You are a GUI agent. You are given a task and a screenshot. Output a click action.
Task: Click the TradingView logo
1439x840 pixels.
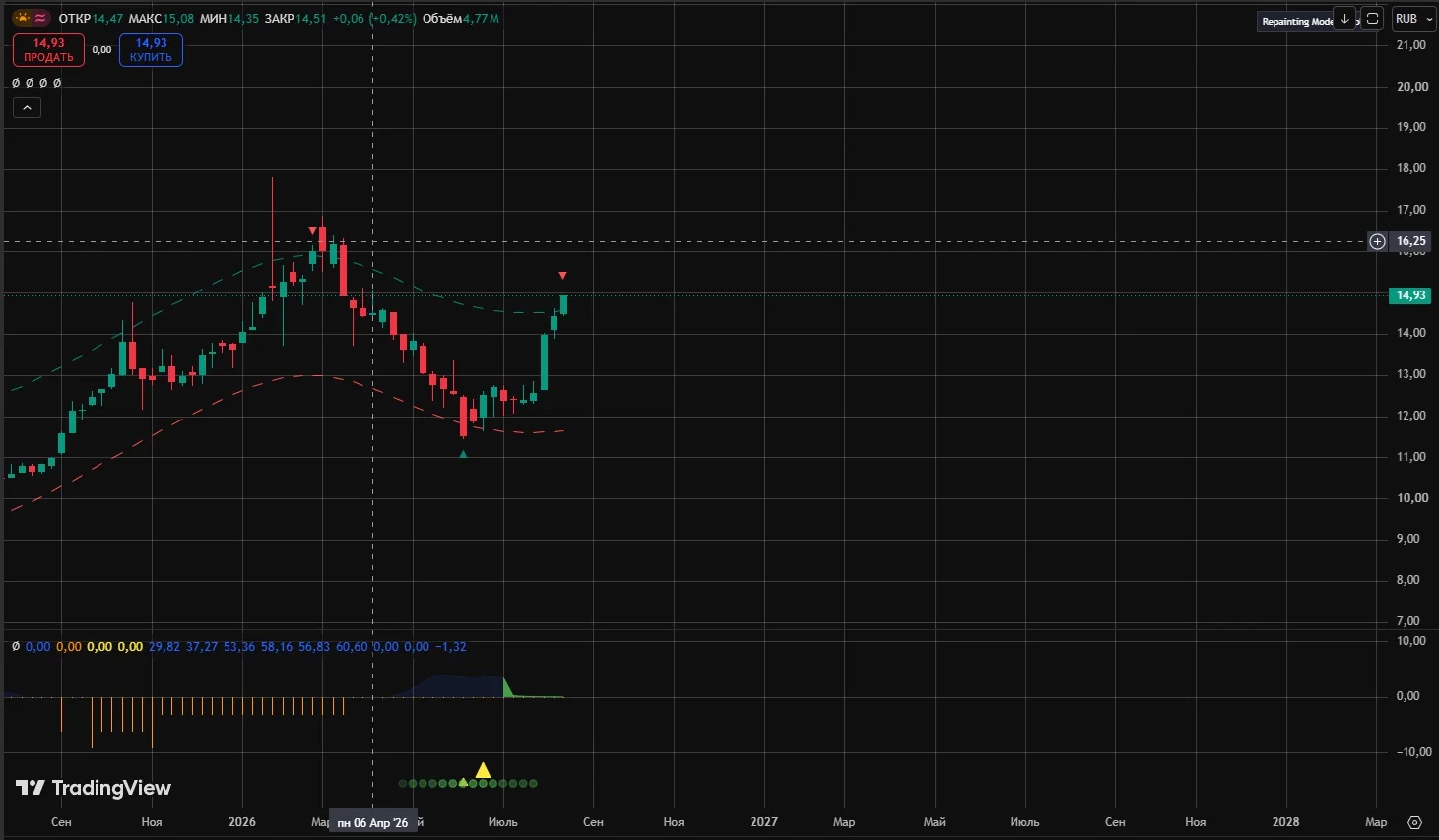pos(93,788)
